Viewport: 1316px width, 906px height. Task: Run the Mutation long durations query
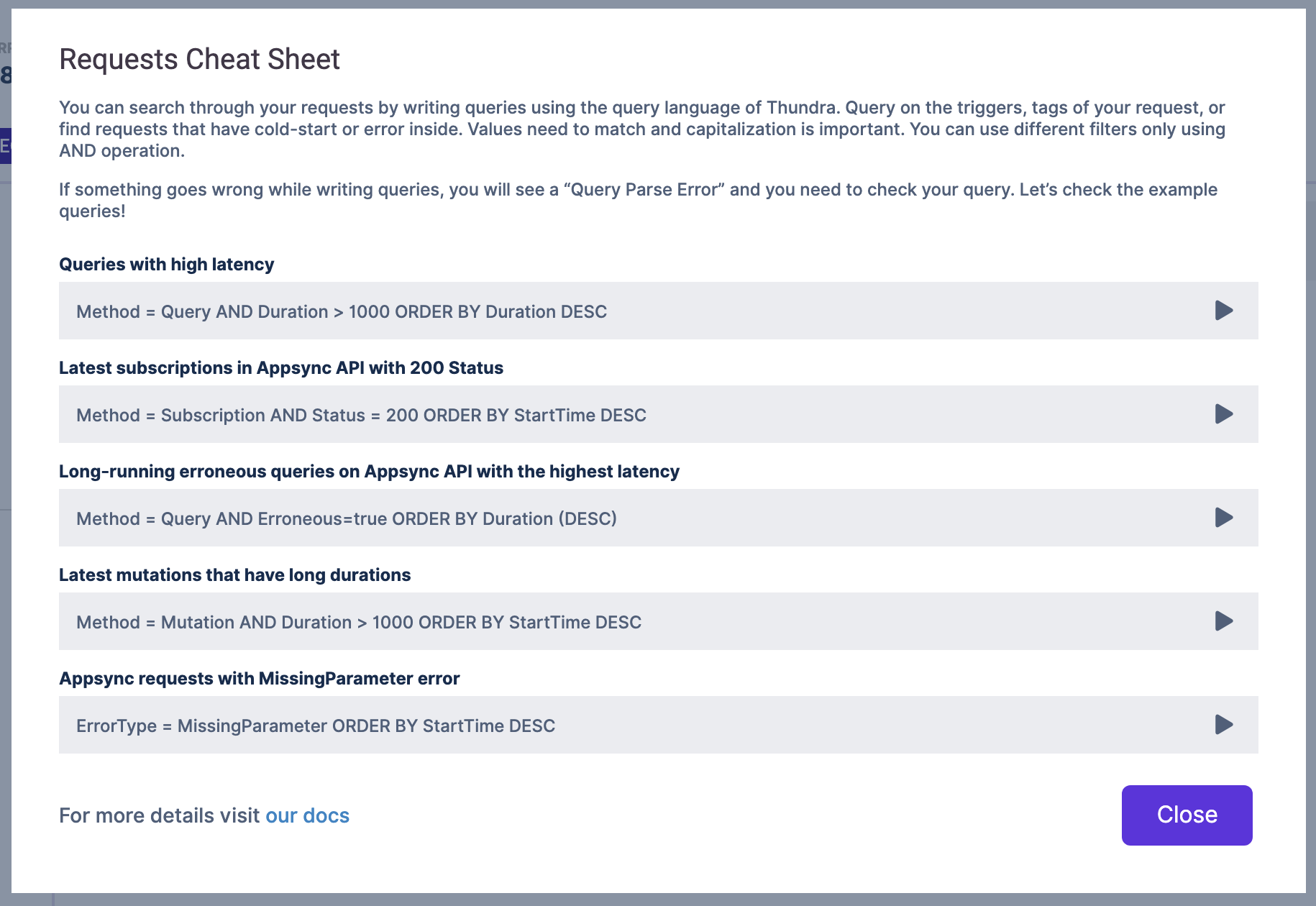pyautogui.click(x=1223, y=621)
